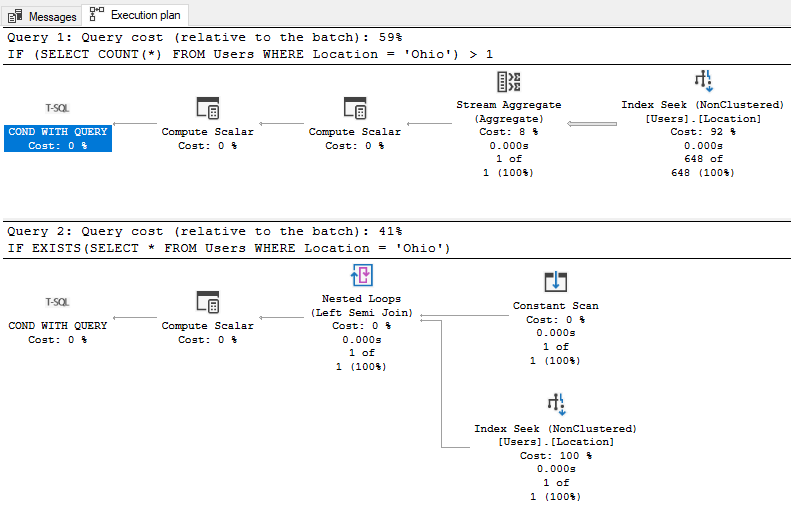Image resolution: width=791 pixels, height=509 pixels.
Task: Click the Stream Aggregate operator icon
Action: pos(509,83)
